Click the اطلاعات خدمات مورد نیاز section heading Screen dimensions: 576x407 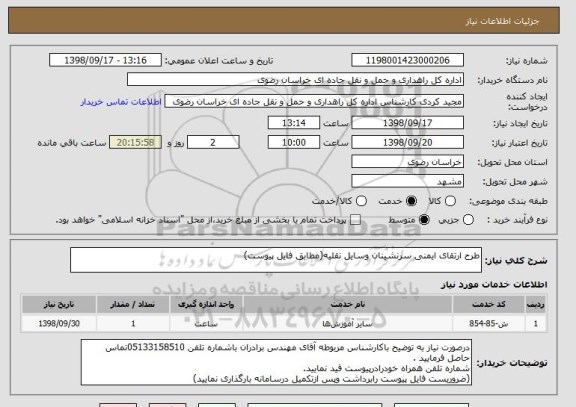click(494, 285)
